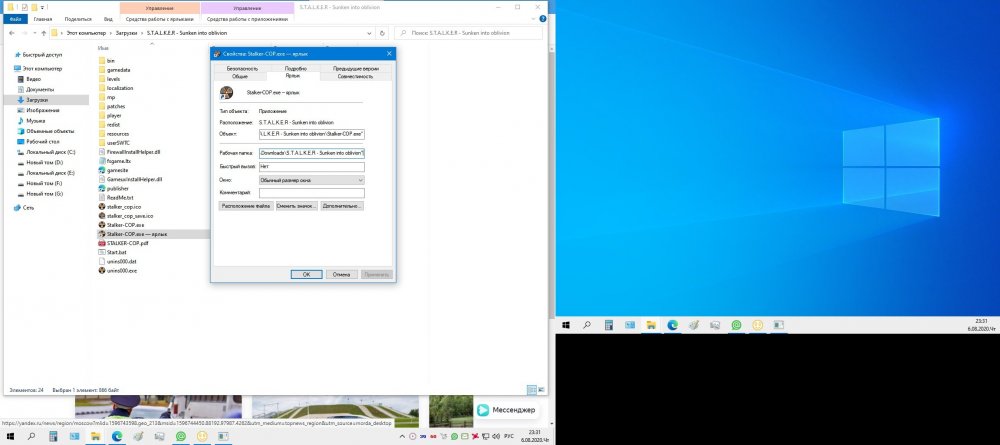
Task: Click the Расположение файла button
Action: [x=246, y=206]
